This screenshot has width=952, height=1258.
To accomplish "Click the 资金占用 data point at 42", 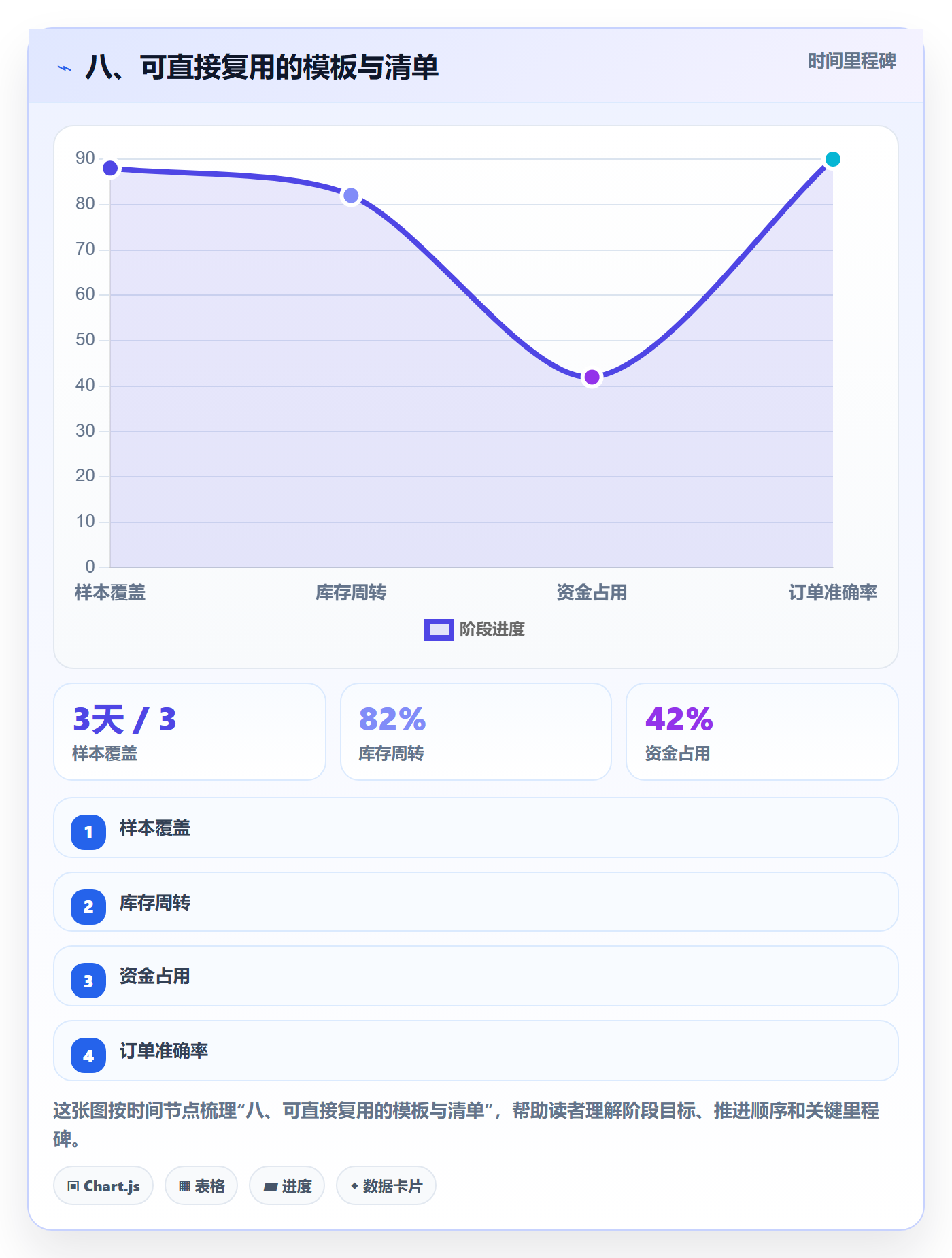I will (592, 377).
